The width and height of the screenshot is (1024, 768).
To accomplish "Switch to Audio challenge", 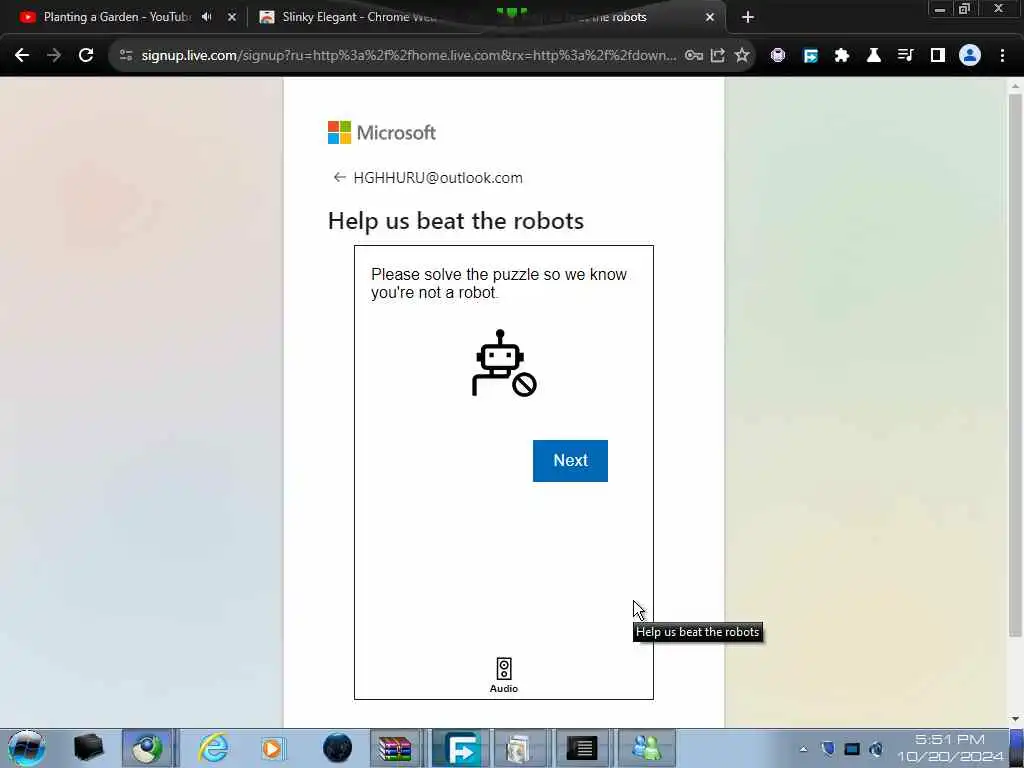I will tap(504, 675).
